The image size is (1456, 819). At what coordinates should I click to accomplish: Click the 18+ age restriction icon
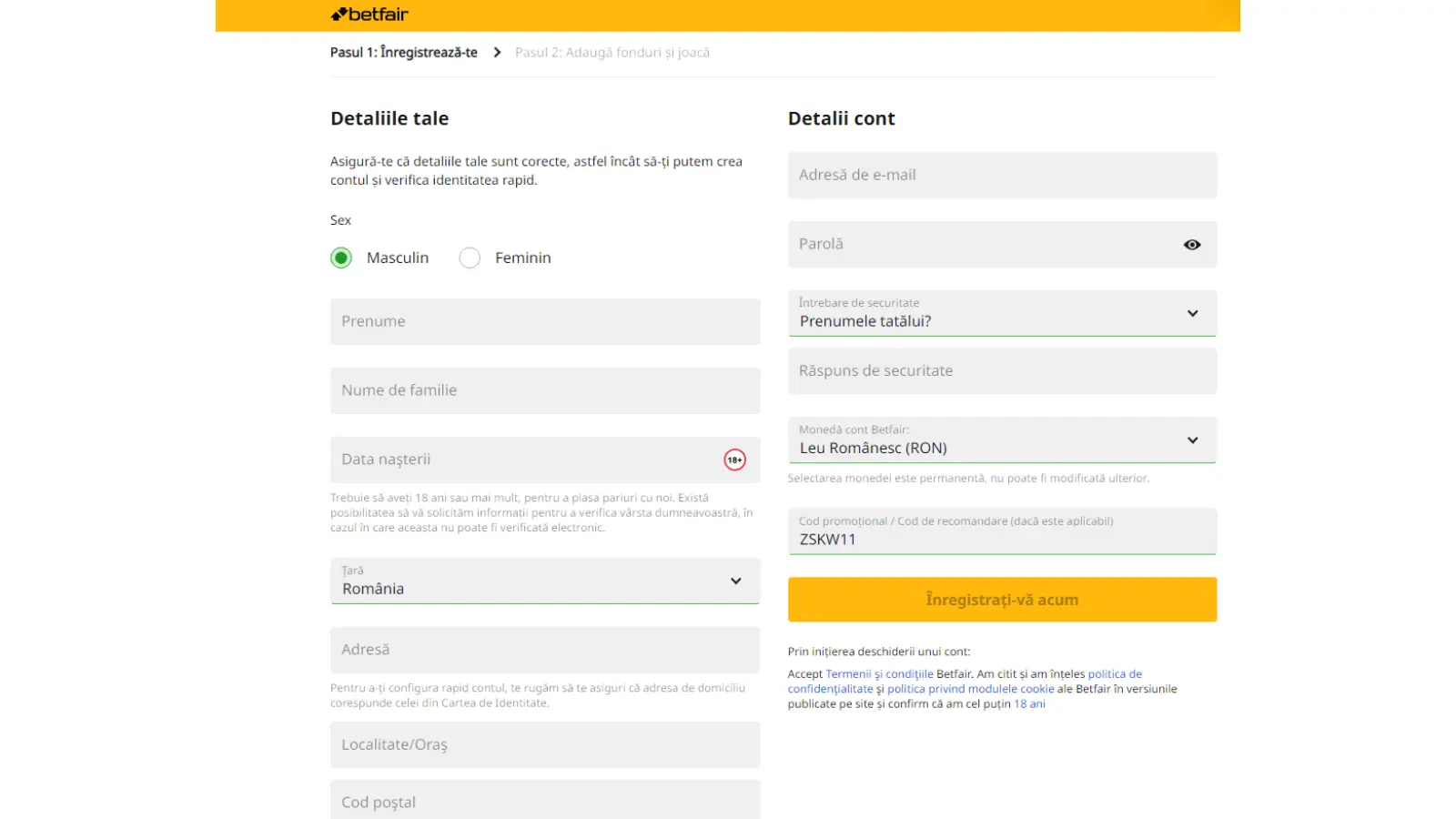(x=734, y=460)
